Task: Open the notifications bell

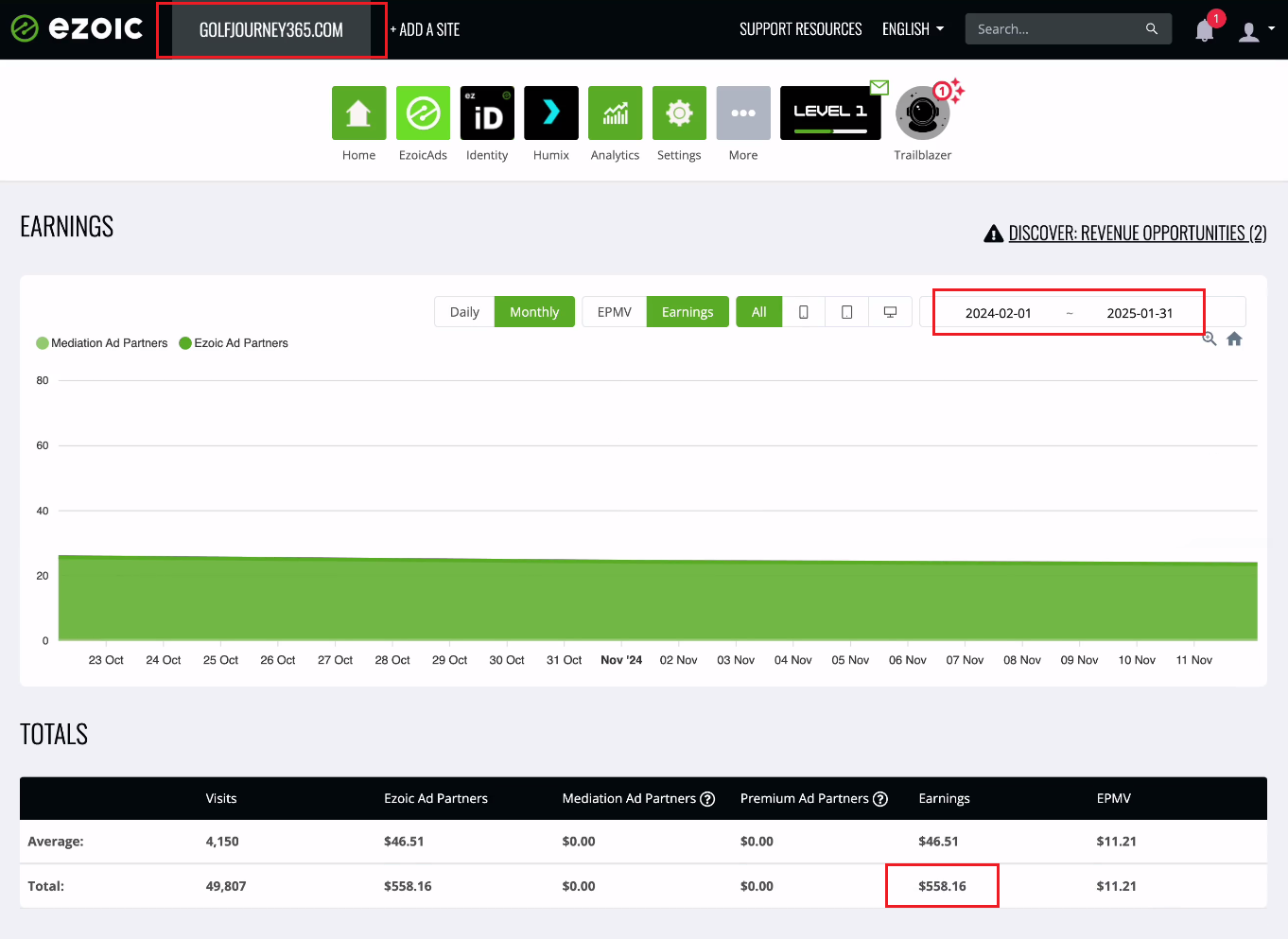Action: (x=1205, y=30)
